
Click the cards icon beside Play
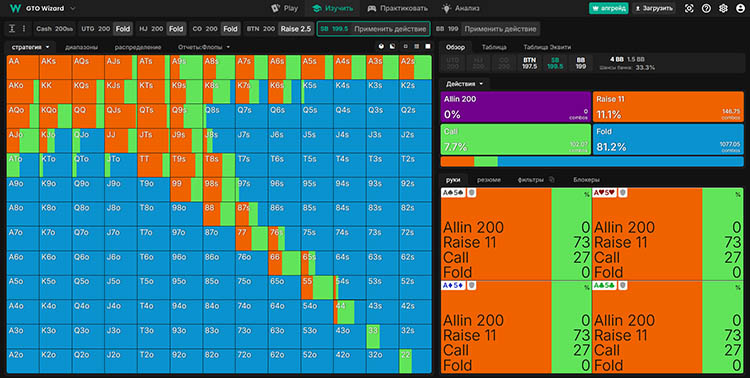pos(275,8)
